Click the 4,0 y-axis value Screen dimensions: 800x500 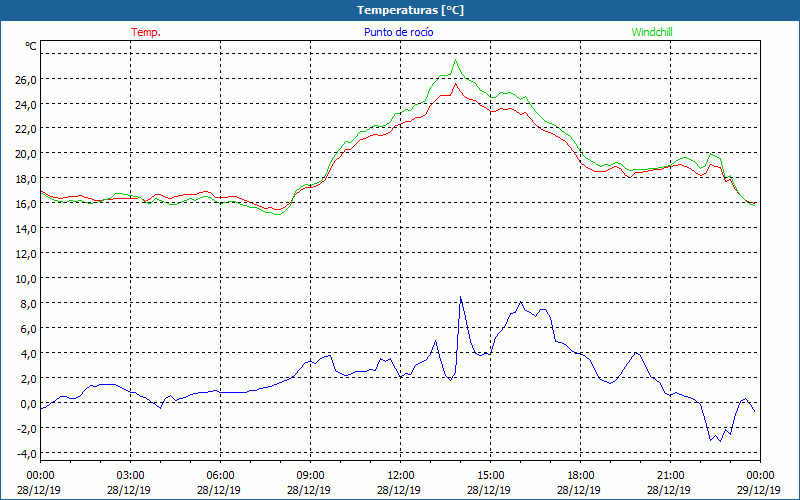point(28,354)
